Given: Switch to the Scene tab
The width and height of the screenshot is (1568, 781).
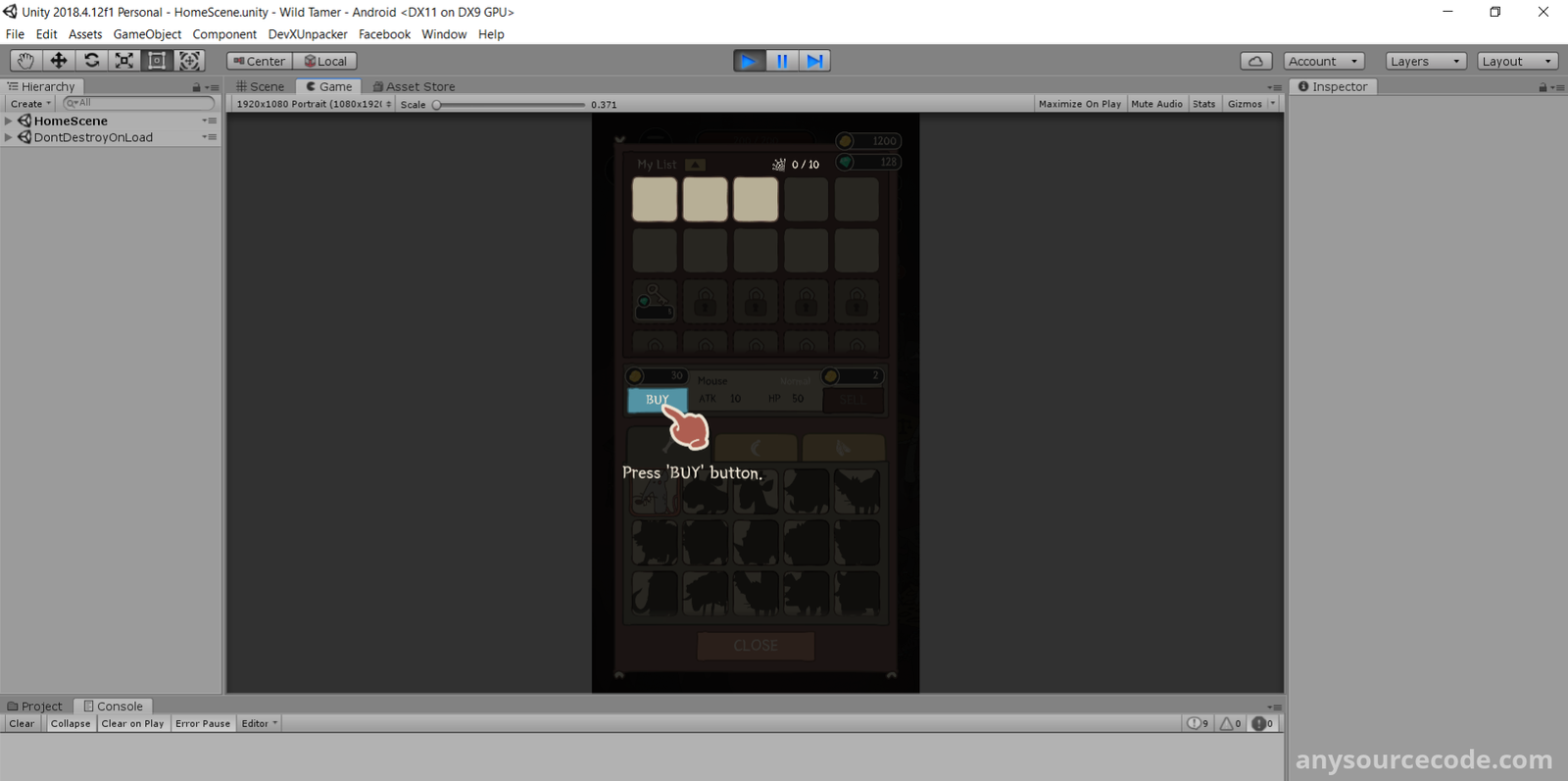Looking at the screenshot, I should tap(261, 86).
